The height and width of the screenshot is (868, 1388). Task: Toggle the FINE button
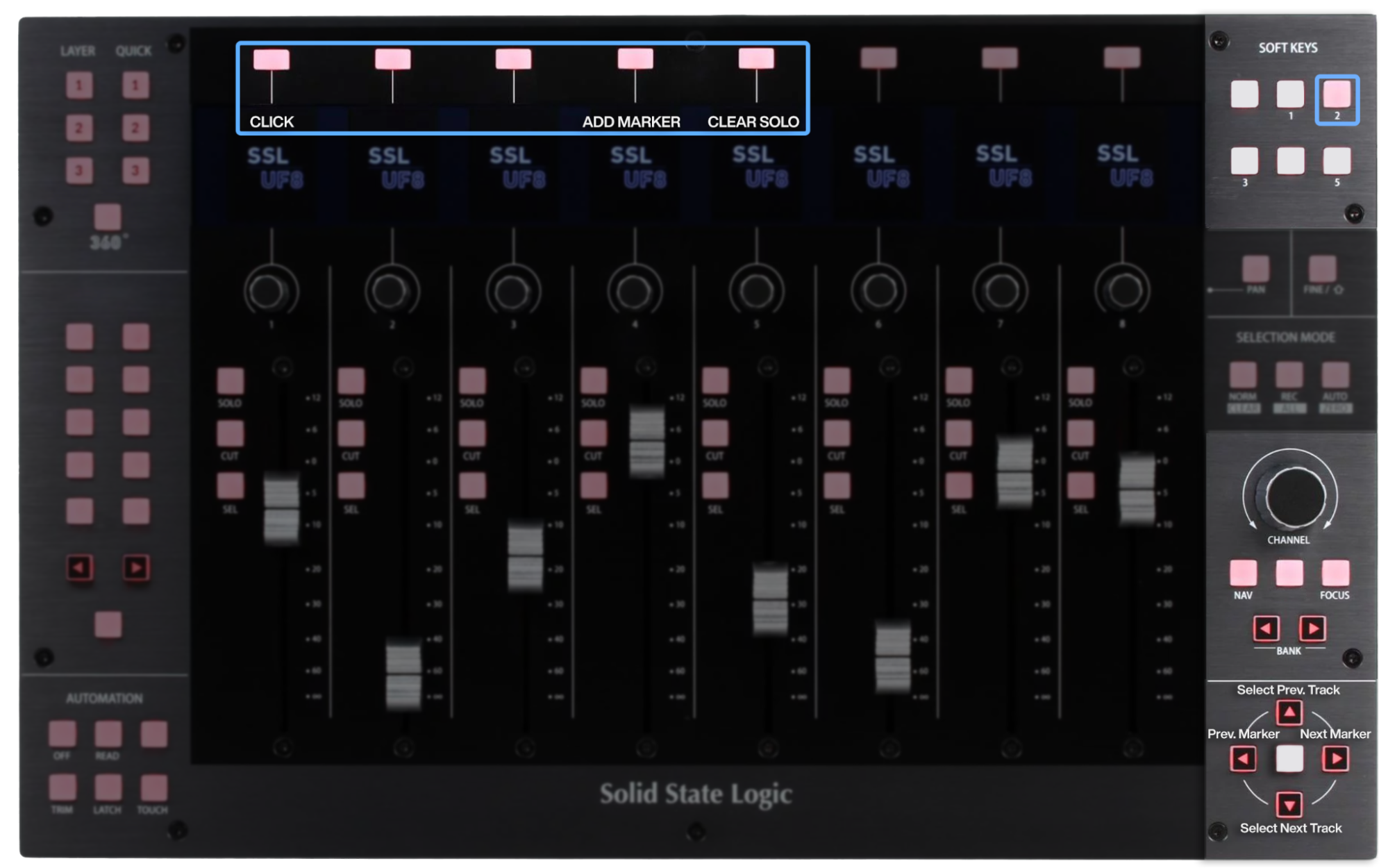[x=1322, y=269]
